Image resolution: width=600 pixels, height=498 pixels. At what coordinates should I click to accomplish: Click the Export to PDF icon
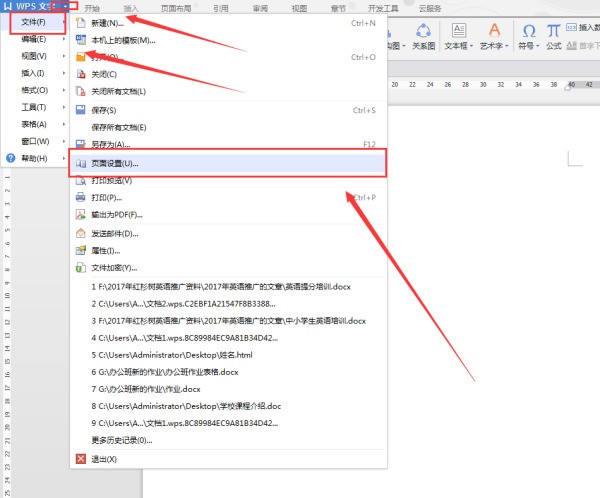(x=81, y=215)
